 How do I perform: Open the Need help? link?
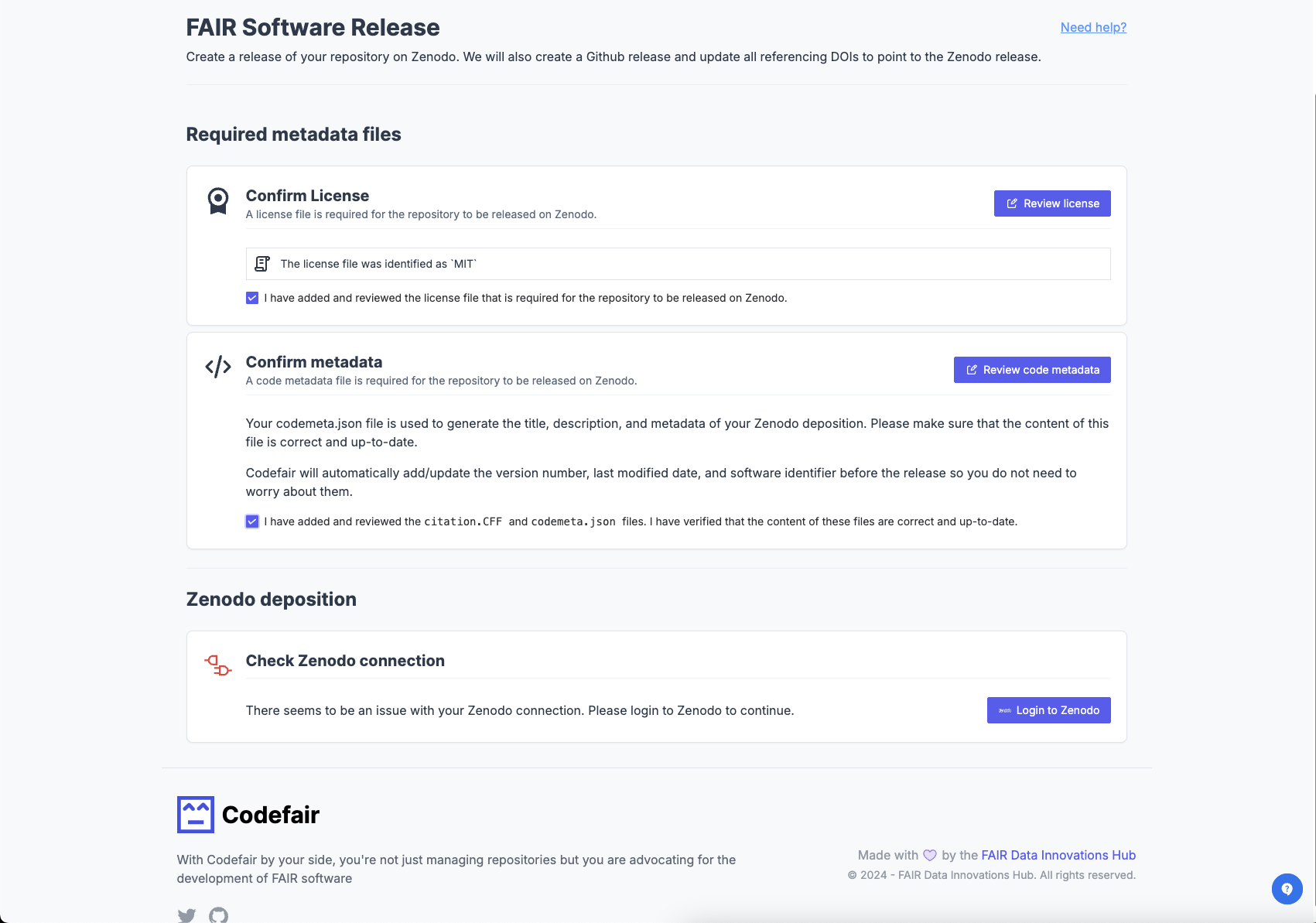1093,27
